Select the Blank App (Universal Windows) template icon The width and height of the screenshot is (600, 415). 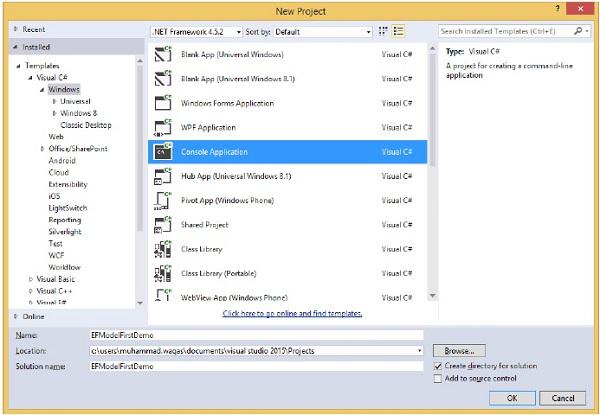(163, 54)
